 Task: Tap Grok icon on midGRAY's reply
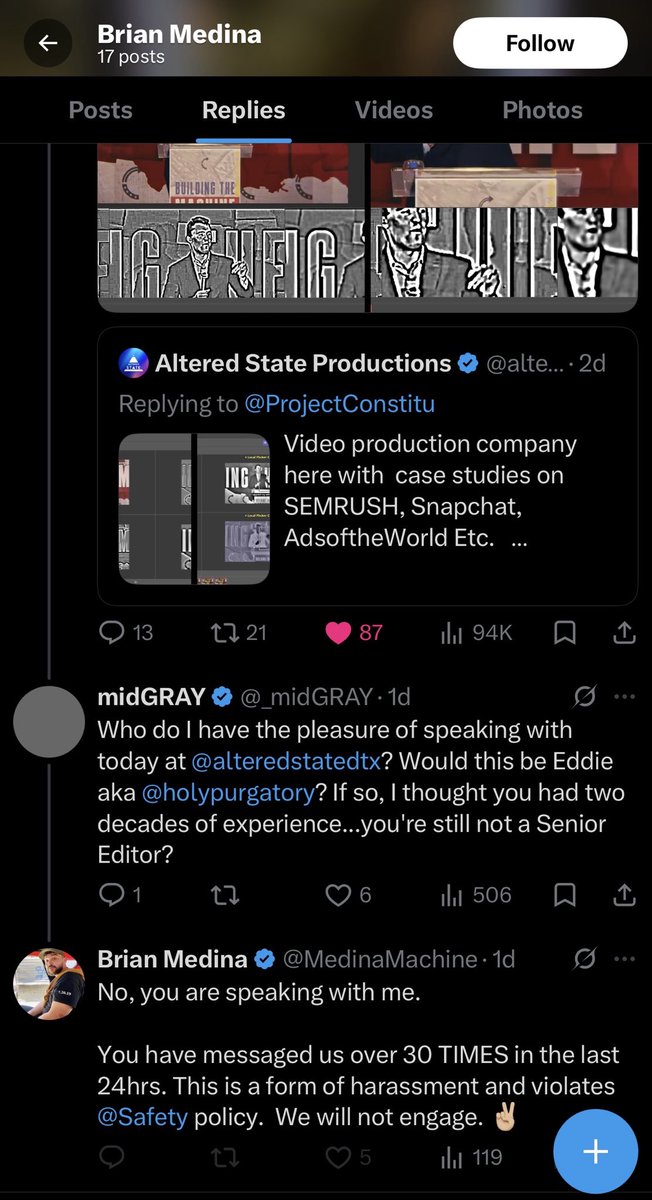pos(585,696)
